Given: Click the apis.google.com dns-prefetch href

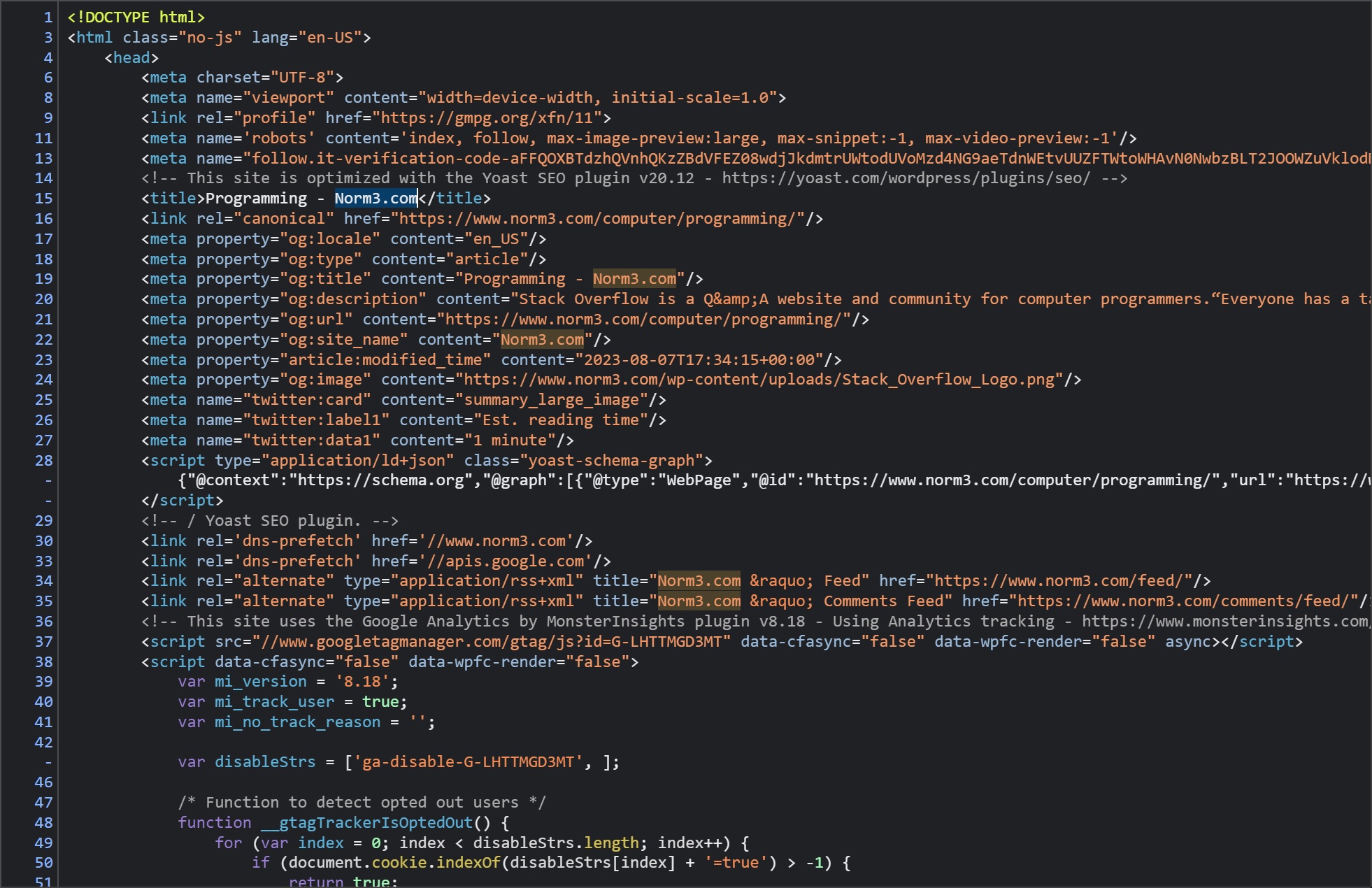Looking at the screenshot, I should tap(505, 561).
